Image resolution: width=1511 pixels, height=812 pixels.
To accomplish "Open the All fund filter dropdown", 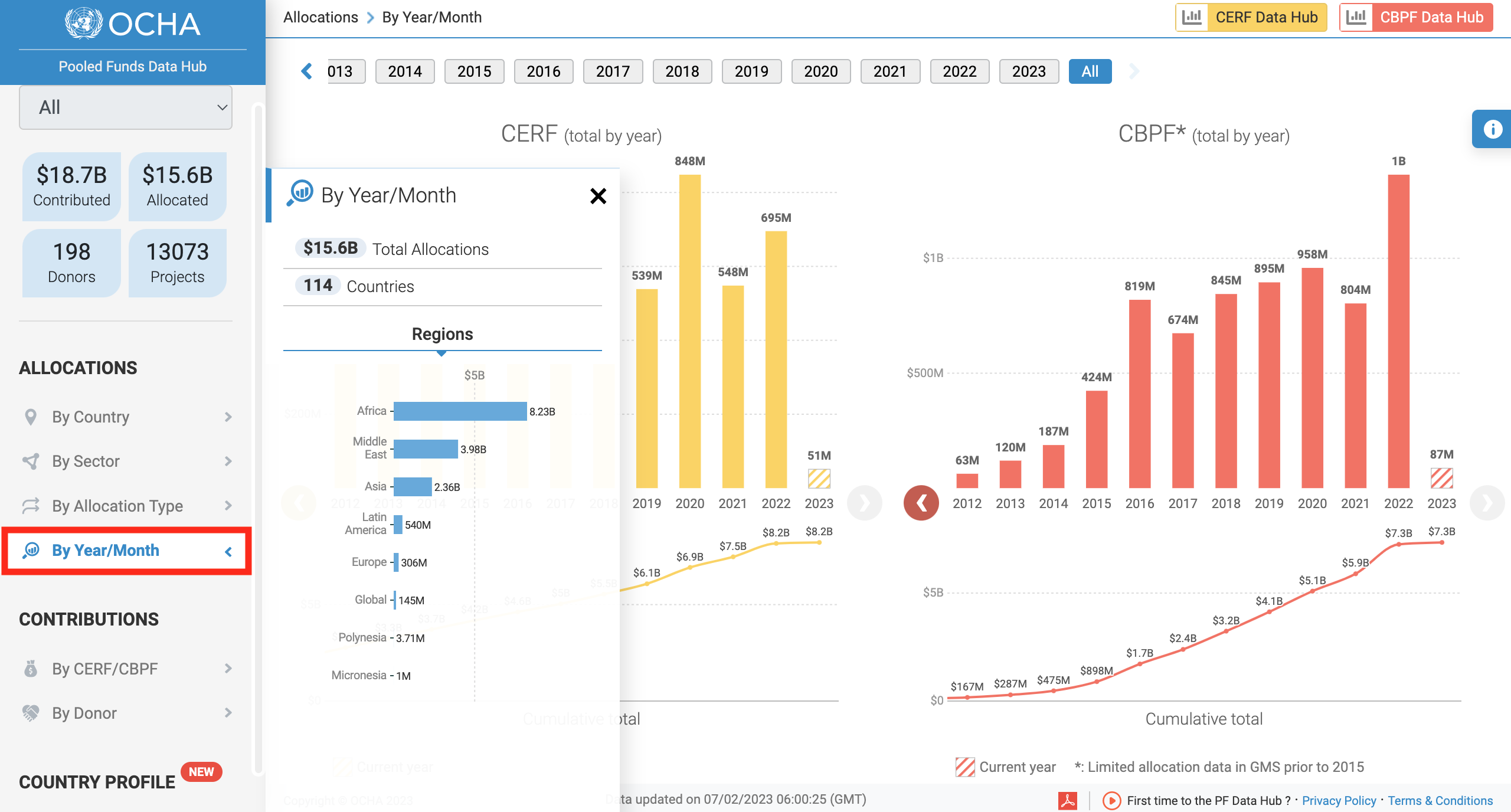I will coord(126,107).
